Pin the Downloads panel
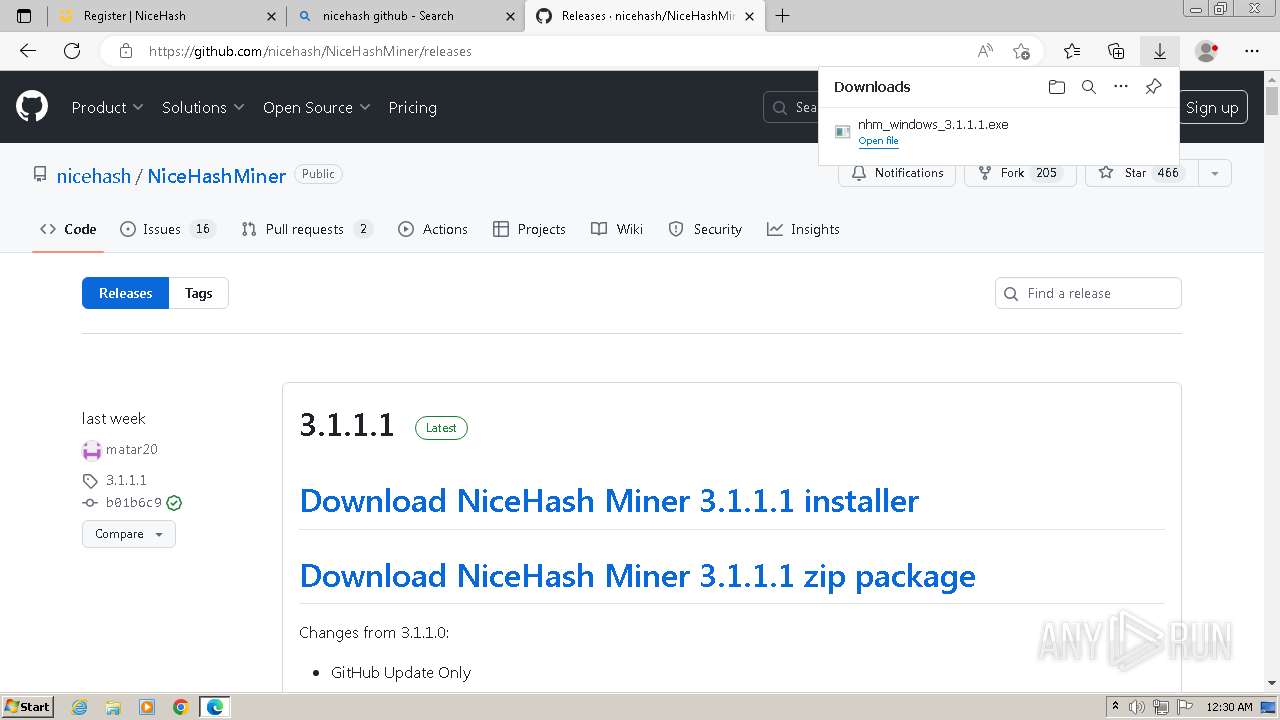The image size is (1280, 720). click(1153, 87)
